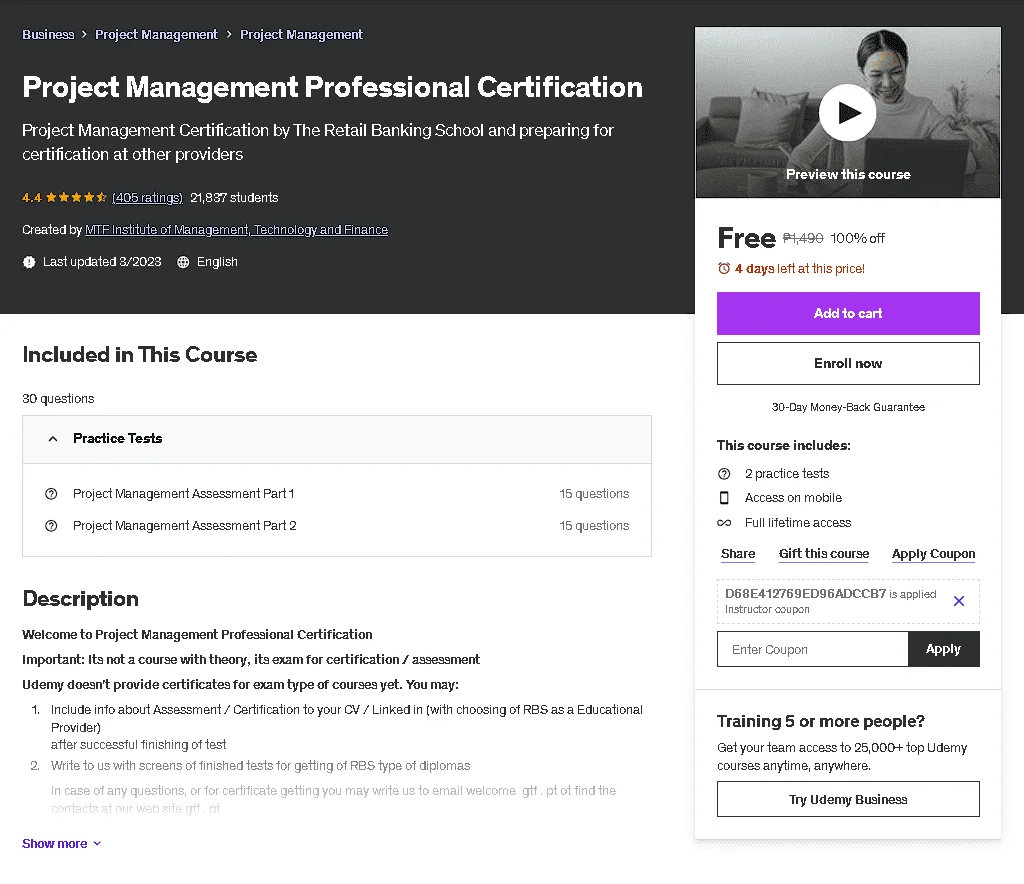1024x884 pixels.
Task: Click the Share link
Action: (738, 554)
